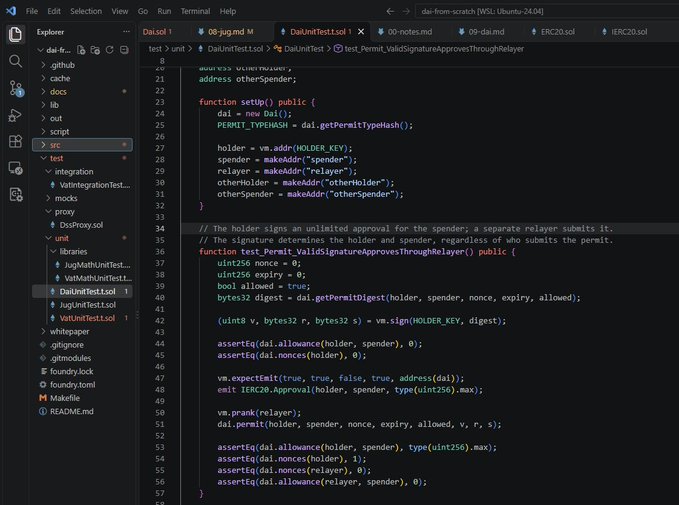Viewport: 679px width, 505px height.
Task: Open Explorer more actions ellipsis
Action: tap(126, 32)
